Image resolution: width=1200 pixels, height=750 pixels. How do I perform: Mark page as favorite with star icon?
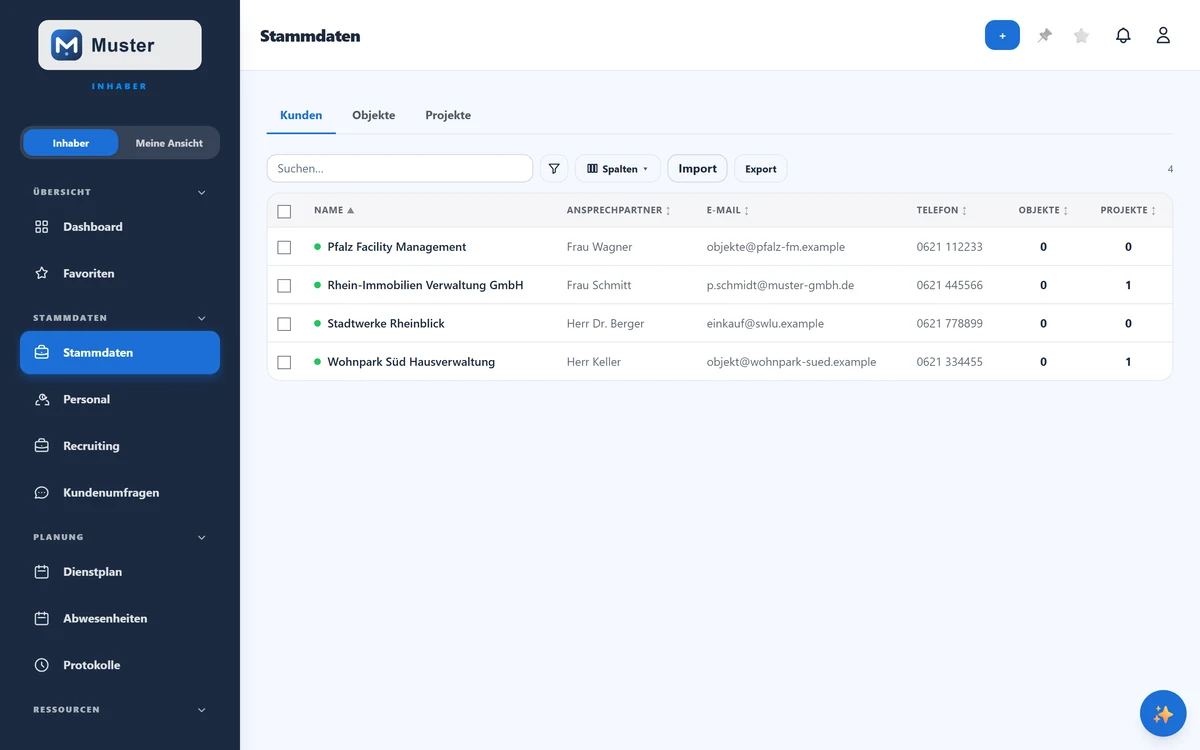click(x=1081, y=35)
